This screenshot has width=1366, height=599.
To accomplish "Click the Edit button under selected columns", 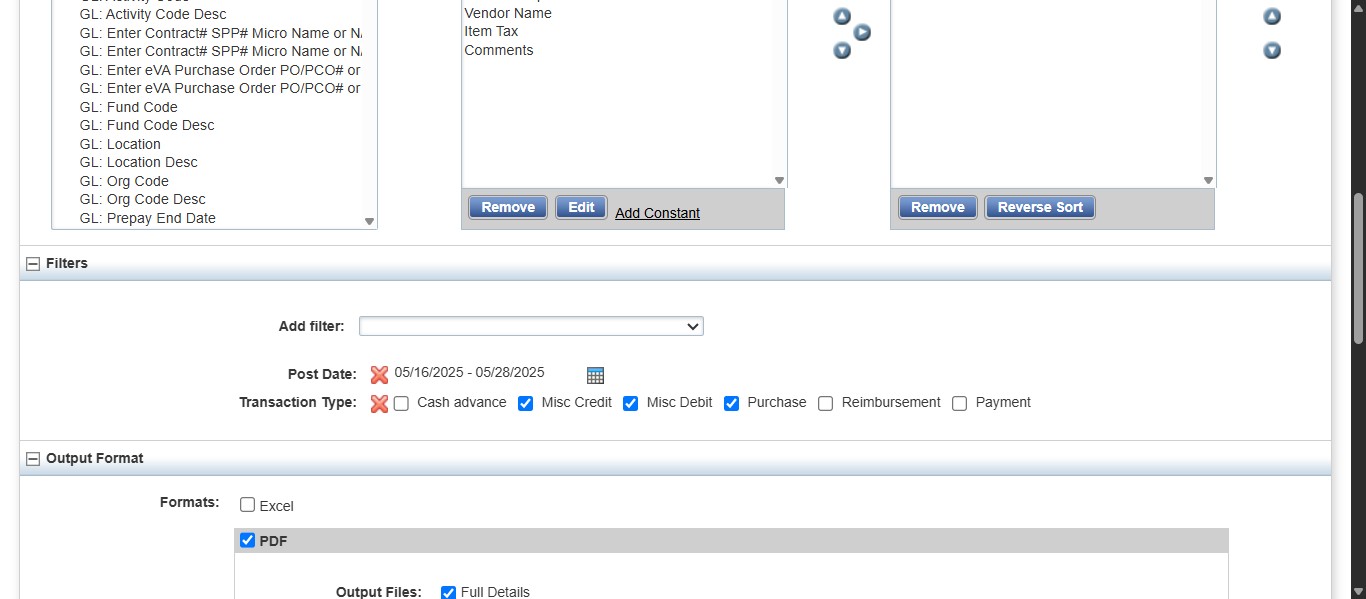I will (581, 207).
